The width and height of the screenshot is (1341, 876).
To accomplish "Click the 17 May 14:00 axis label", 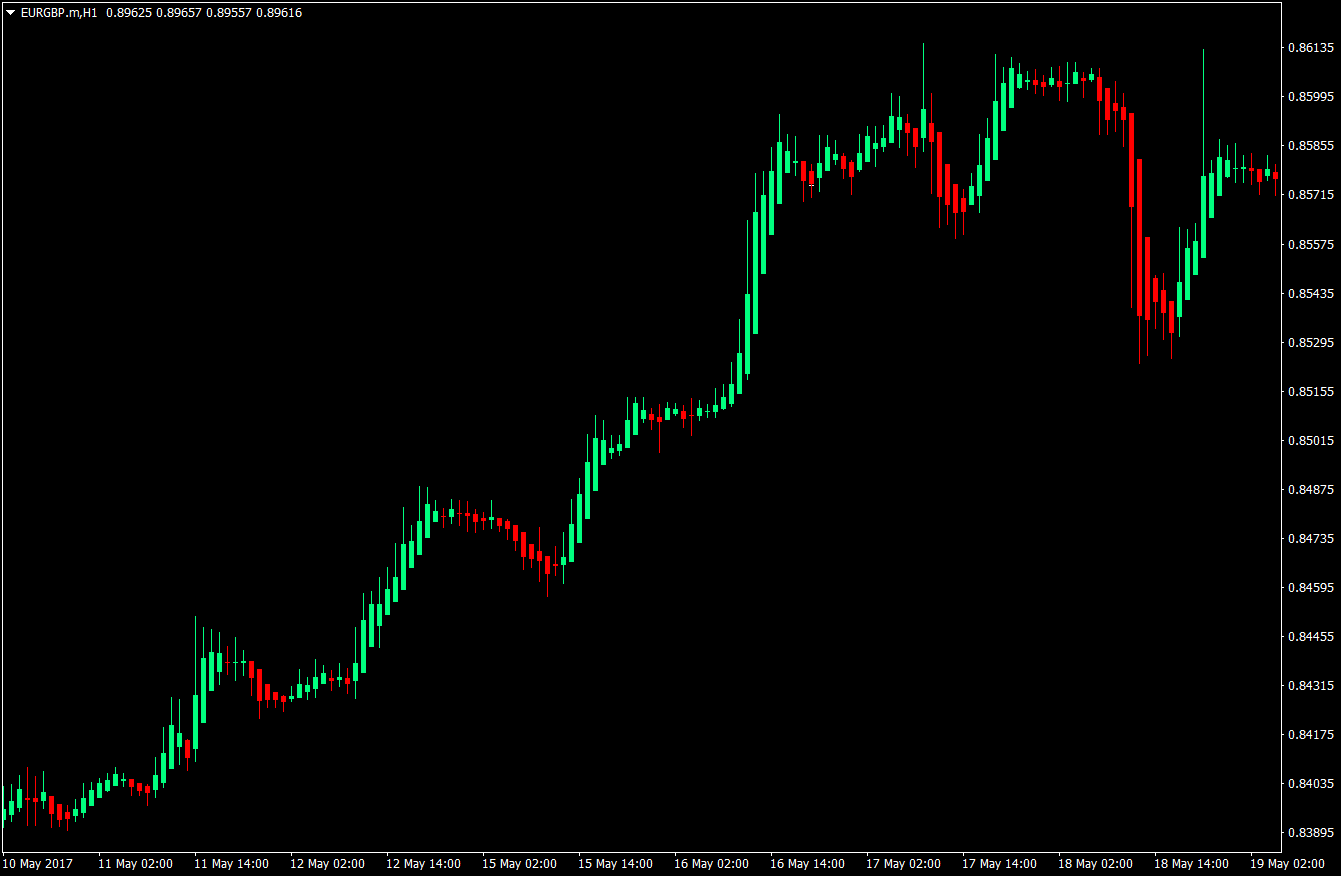I will click(x=1001, y=864).
